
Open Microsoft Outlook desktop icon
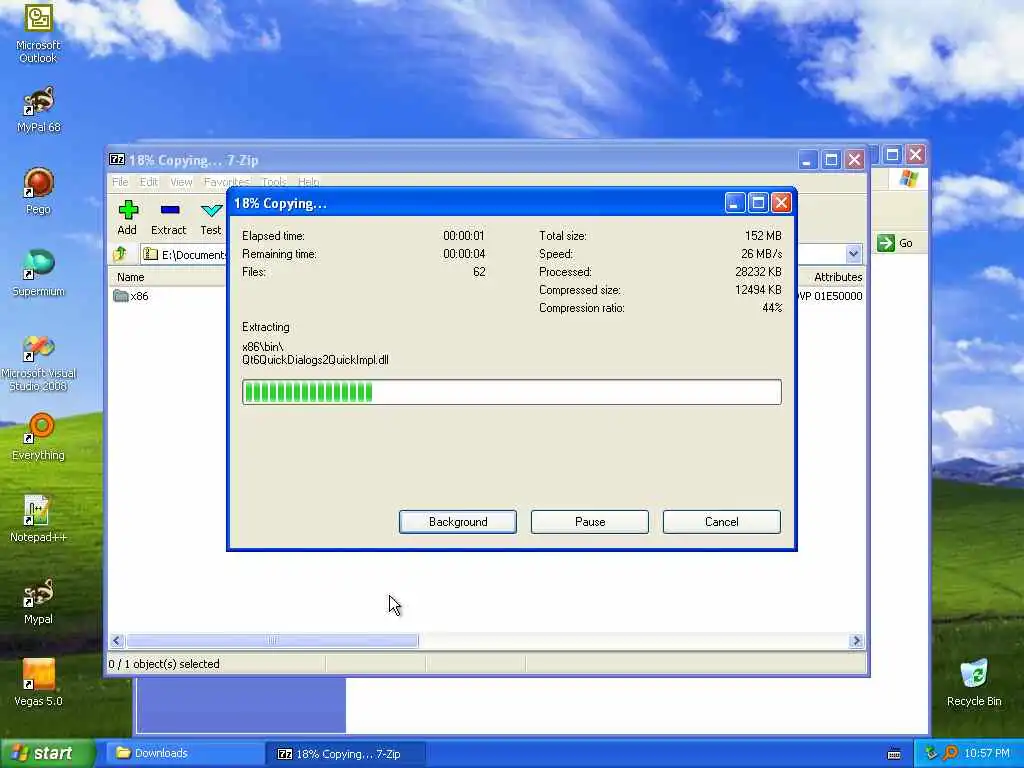click(x=38, y=33)
